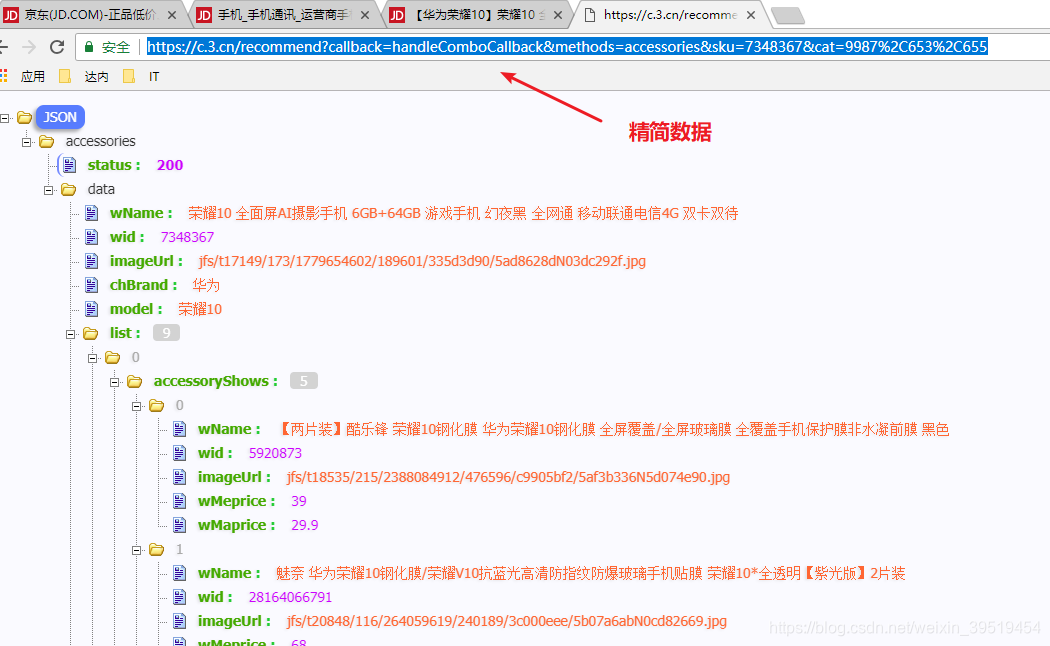Collapse the list node
The image size is (1050, 646).
point(70,334)
